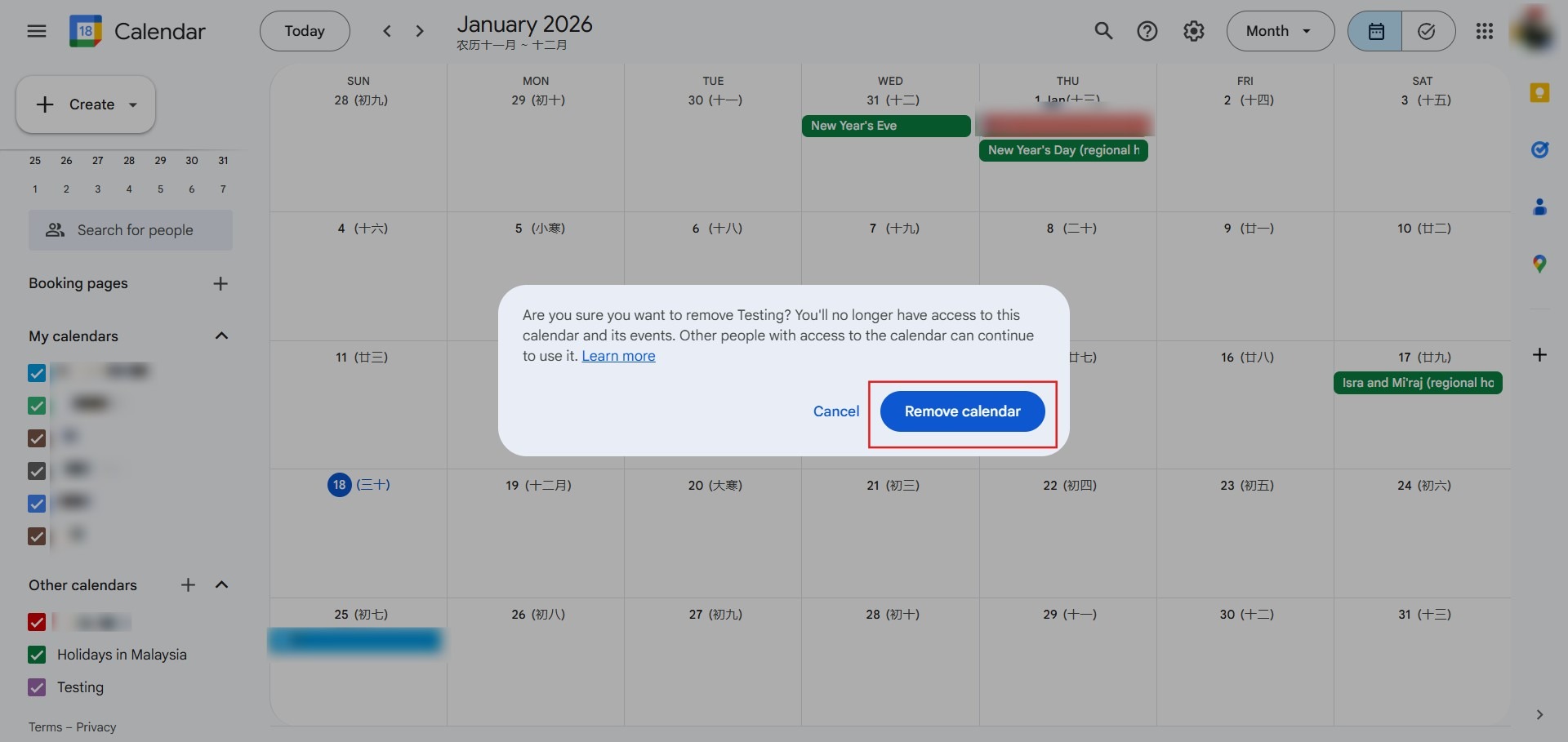
Task: Open the main menu hamburger icon
Action: coord(37,31)
